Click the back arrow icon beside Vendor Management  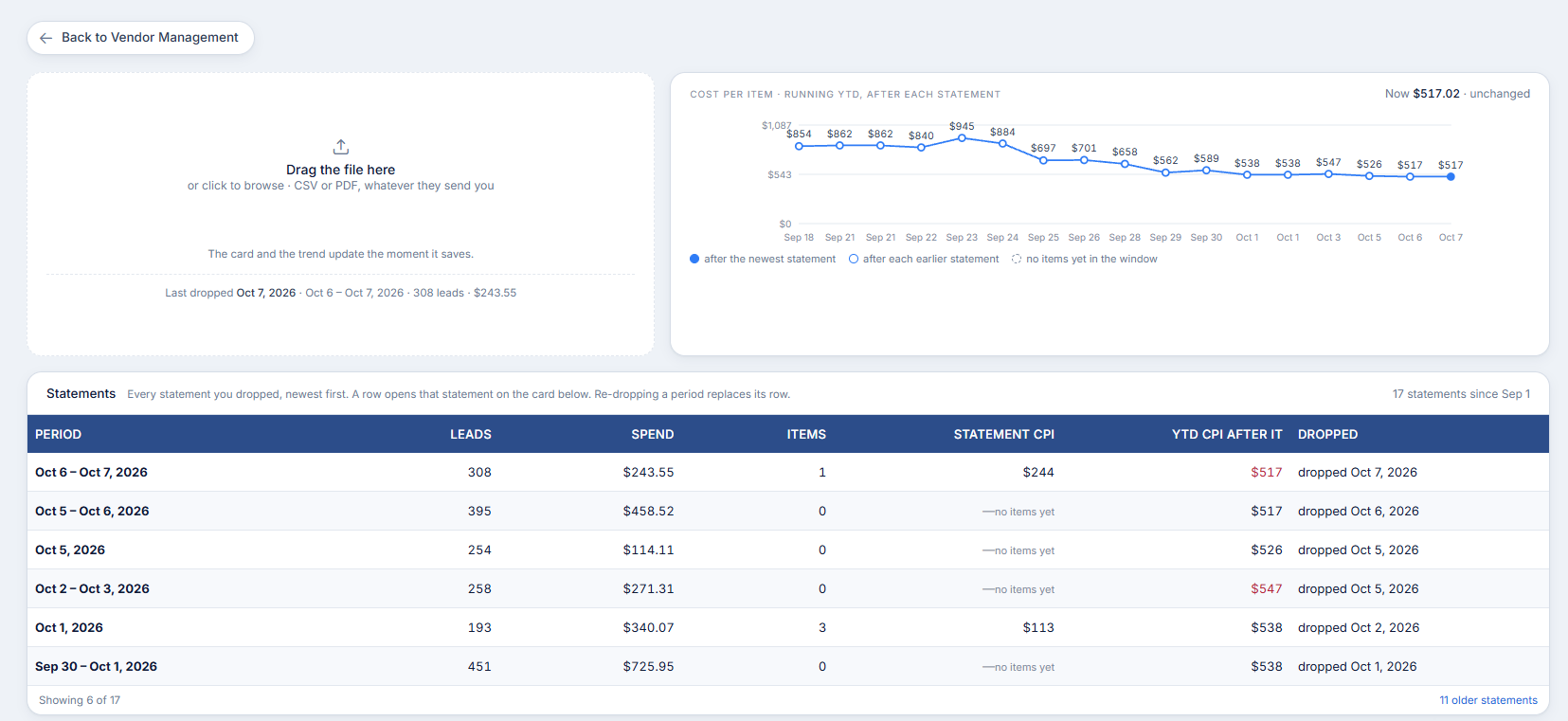click(x=45, y=38)
